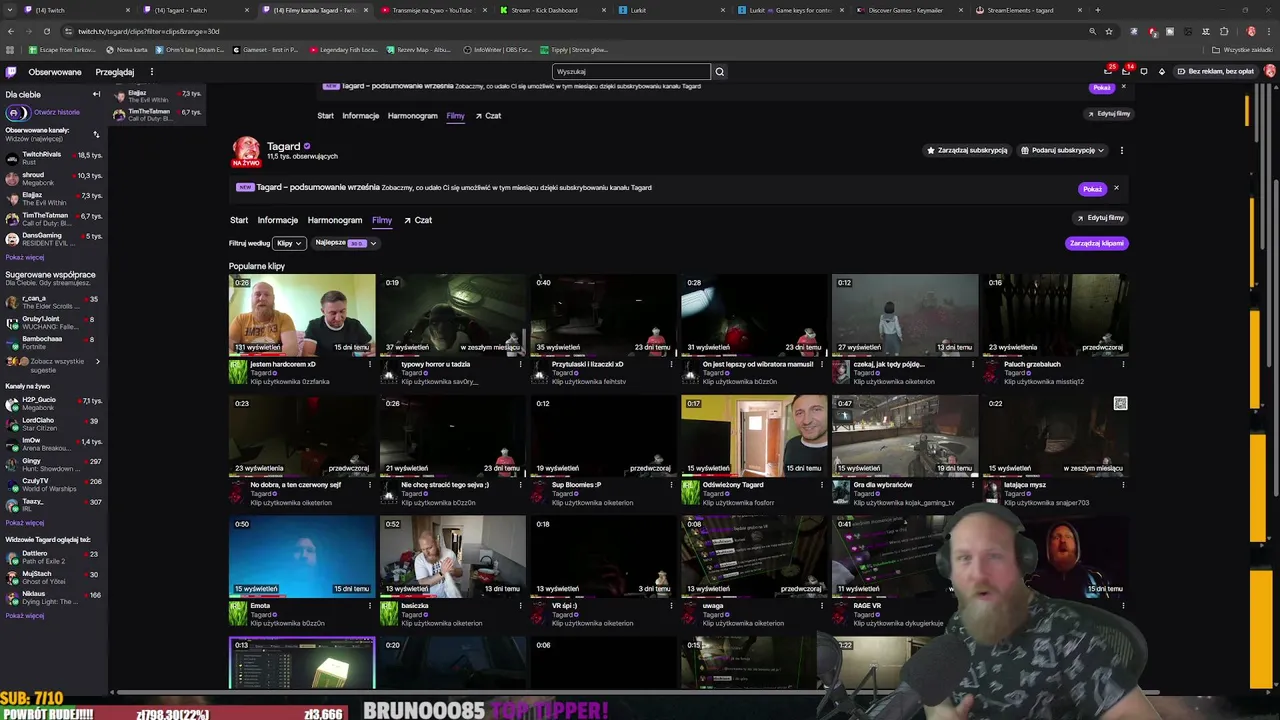Open the Klipy filter dropdown
This screenshot has height=720, width=1280.
(x=289, y=243)
